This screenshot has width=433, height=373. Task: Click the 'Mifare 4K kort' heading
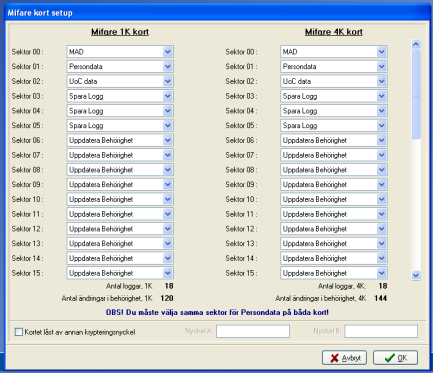click(x=334, y=32)
